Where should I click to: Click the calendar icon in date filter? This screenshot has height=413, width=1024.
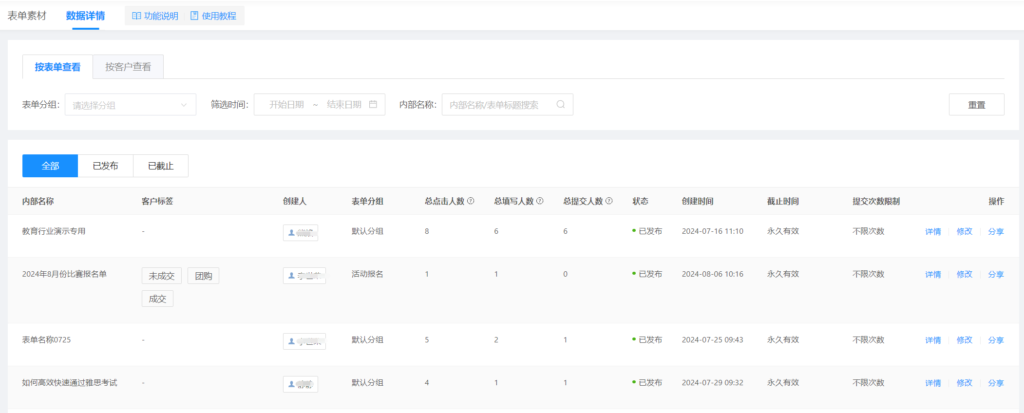pyautogui.click(x=373, y=105)
